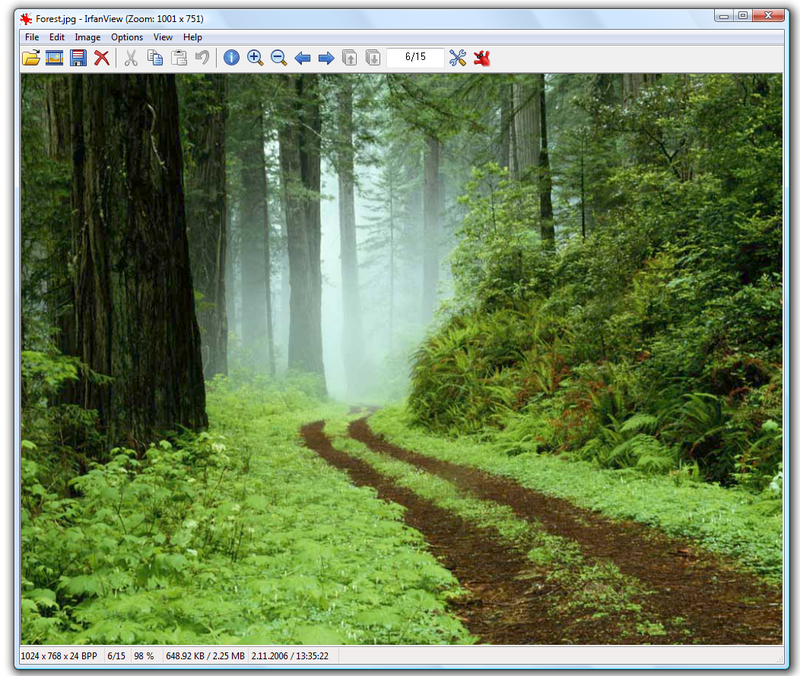Click the Cut scissors icon
800x676 pixels.
(x=131, y=58)
